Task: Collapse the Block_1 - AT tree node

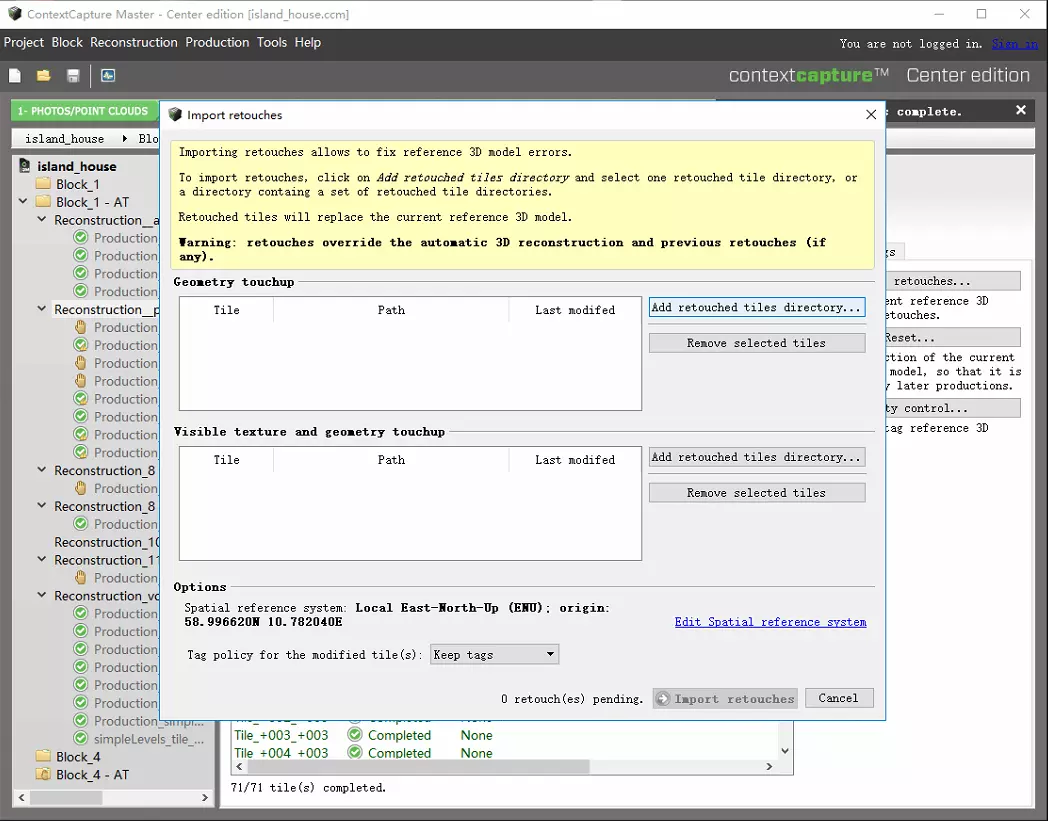Action: (23, 201)
